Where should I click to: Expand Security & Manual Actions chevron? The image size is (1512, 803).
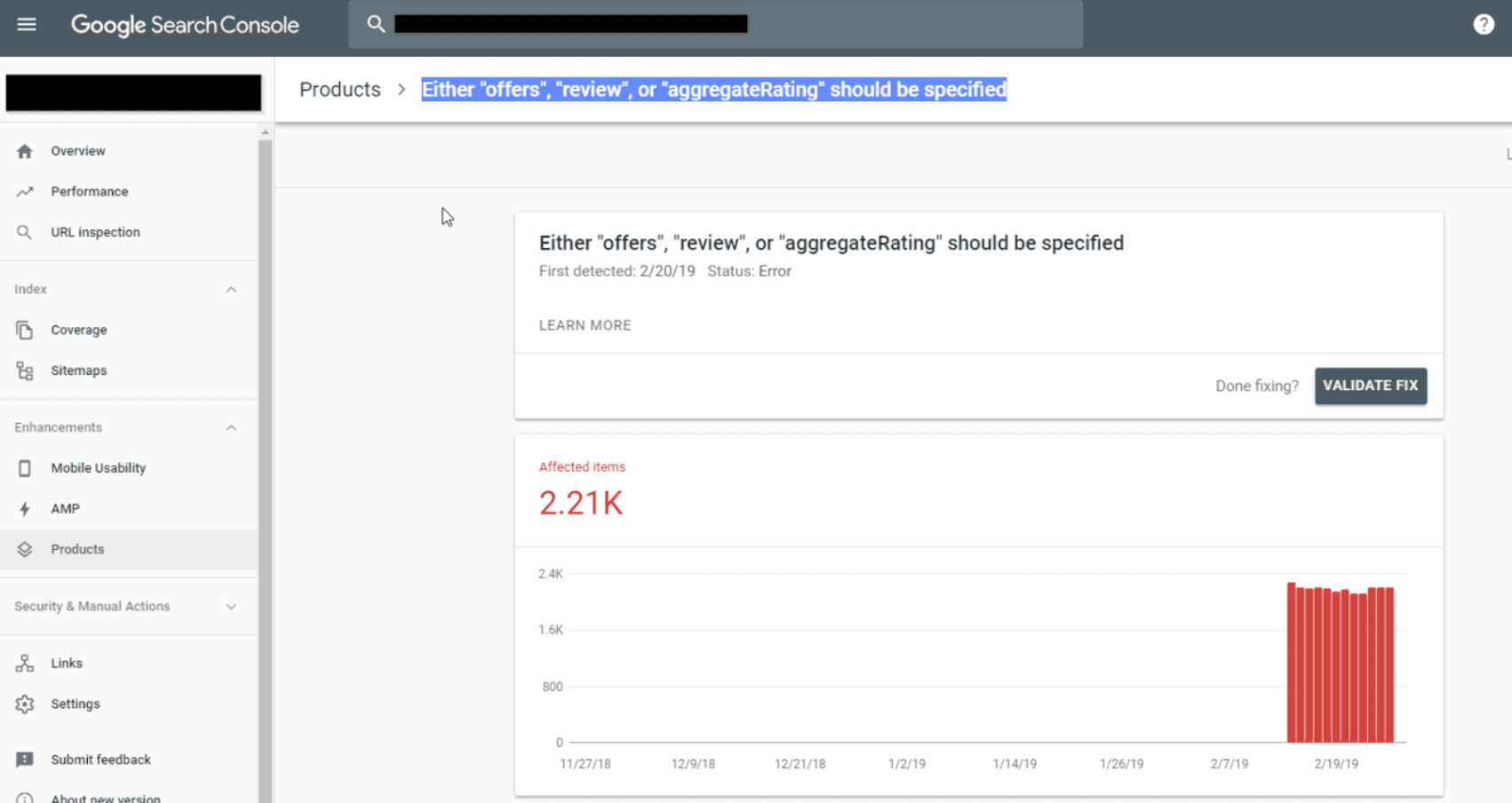231,607
